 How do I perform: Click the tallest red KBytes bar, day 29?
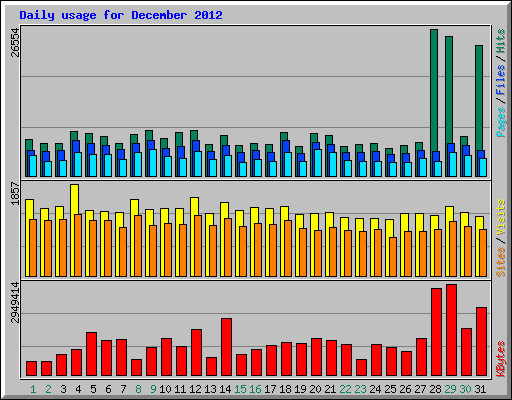(451, 330)
